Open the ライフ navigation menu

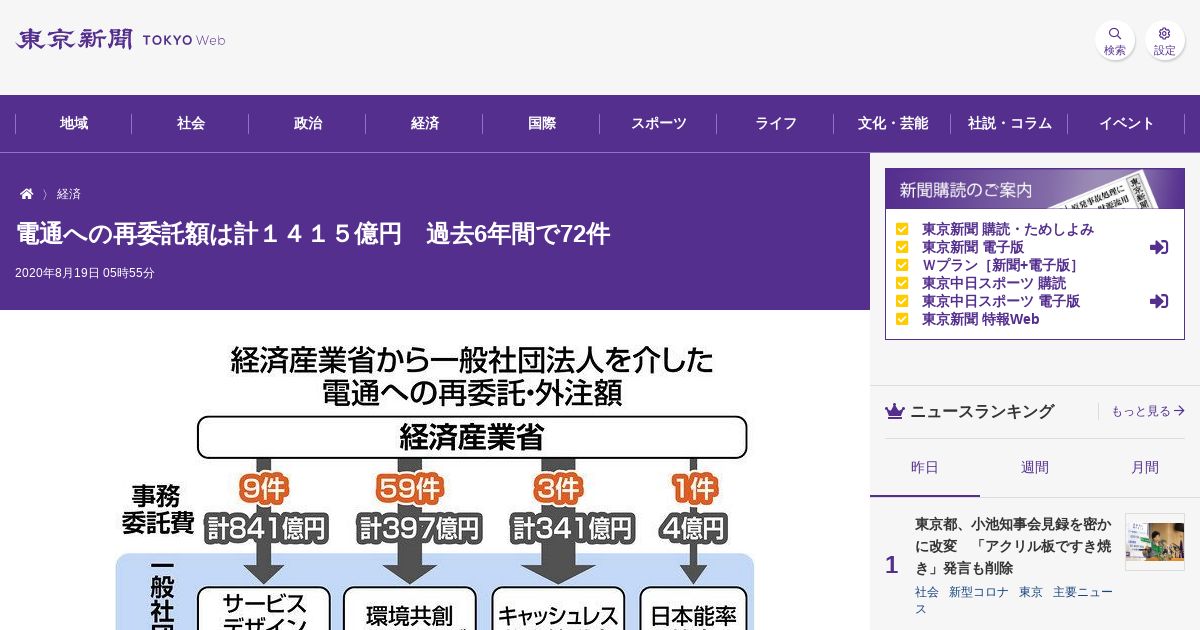[776, 124]
